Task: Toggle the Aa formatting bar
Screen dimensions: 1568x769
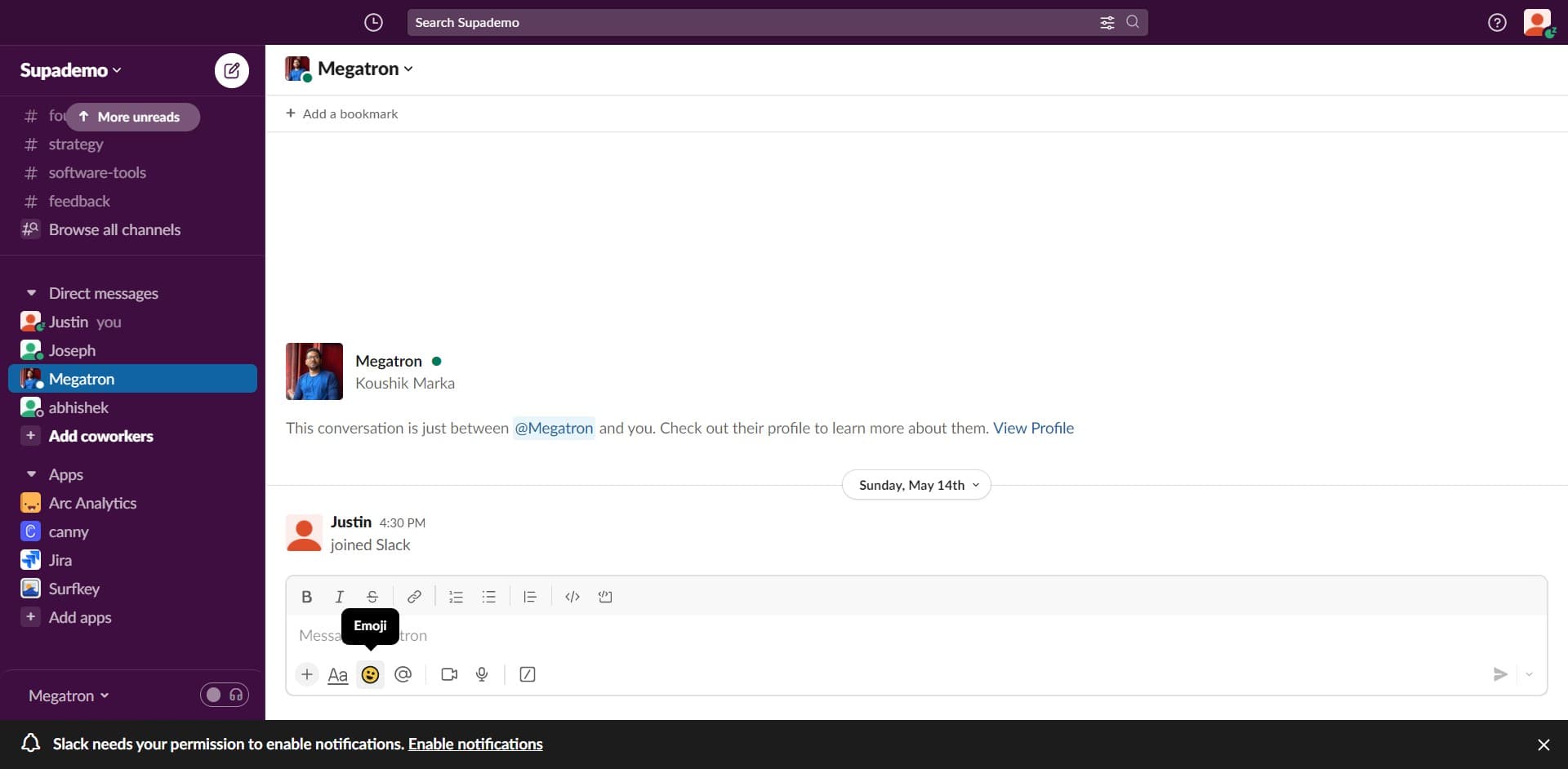Action: pos(337,674)
